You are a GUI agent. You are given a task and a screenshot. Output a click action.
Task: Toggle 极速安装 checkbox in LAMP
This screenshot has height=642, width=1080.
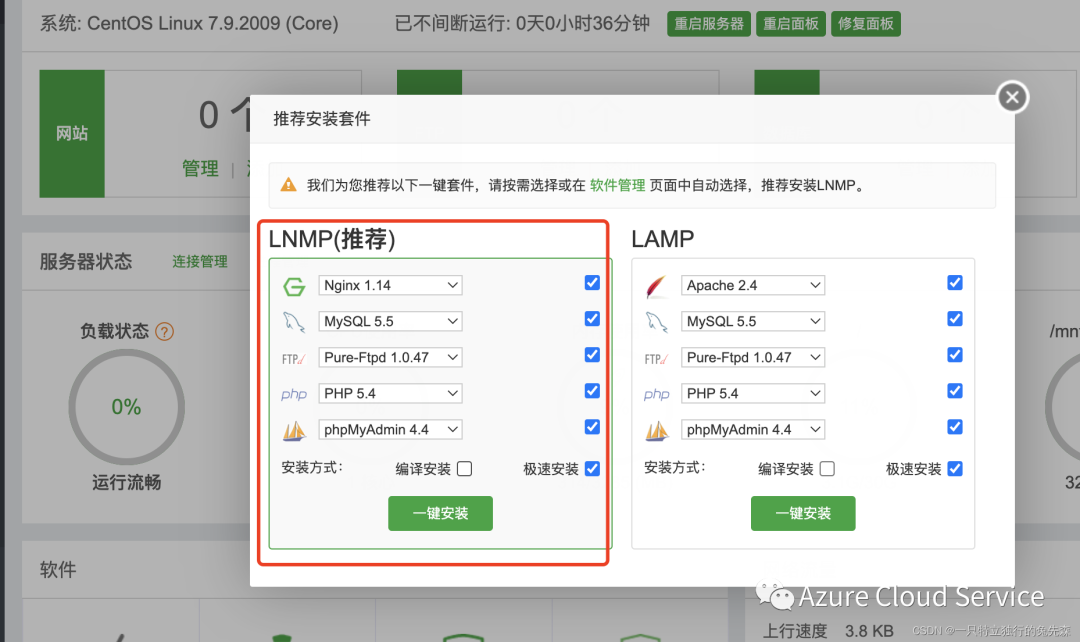[x=955, y=469]
